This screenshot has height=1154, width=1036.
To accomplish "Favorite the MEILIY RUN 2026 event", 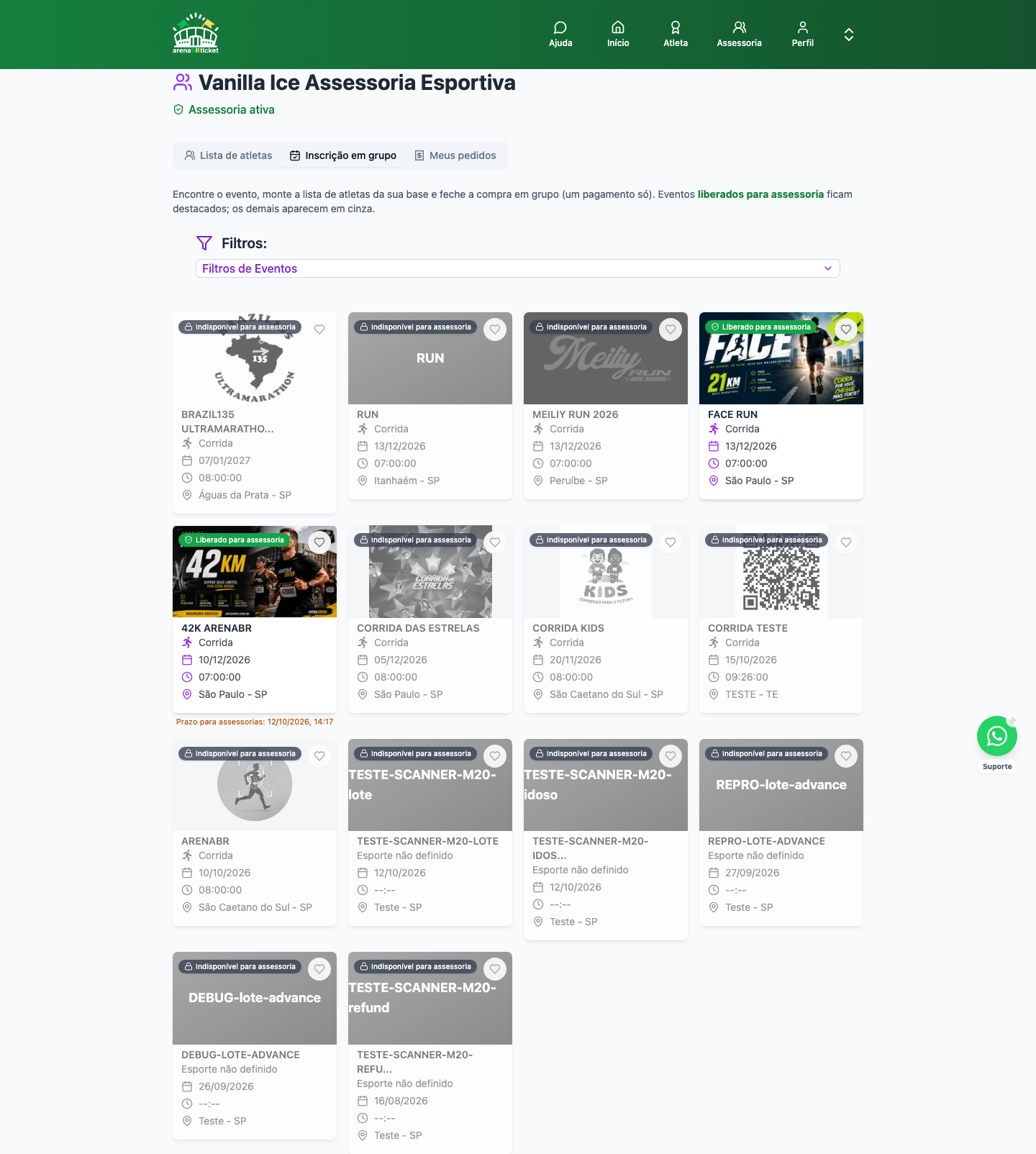I will pos(671,330).
